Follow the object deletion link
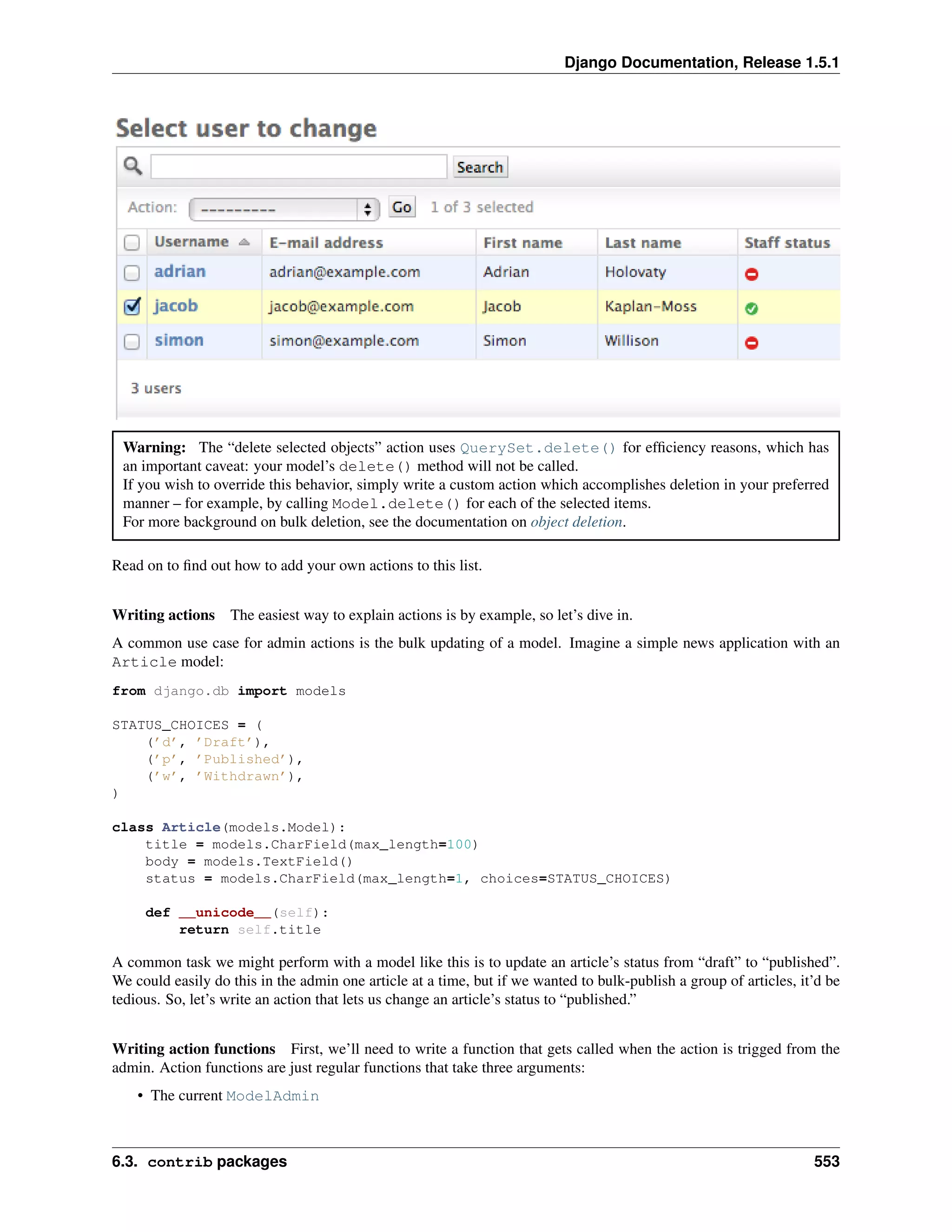The width and height of the screenshot is (952, 1232). [576, 522]
